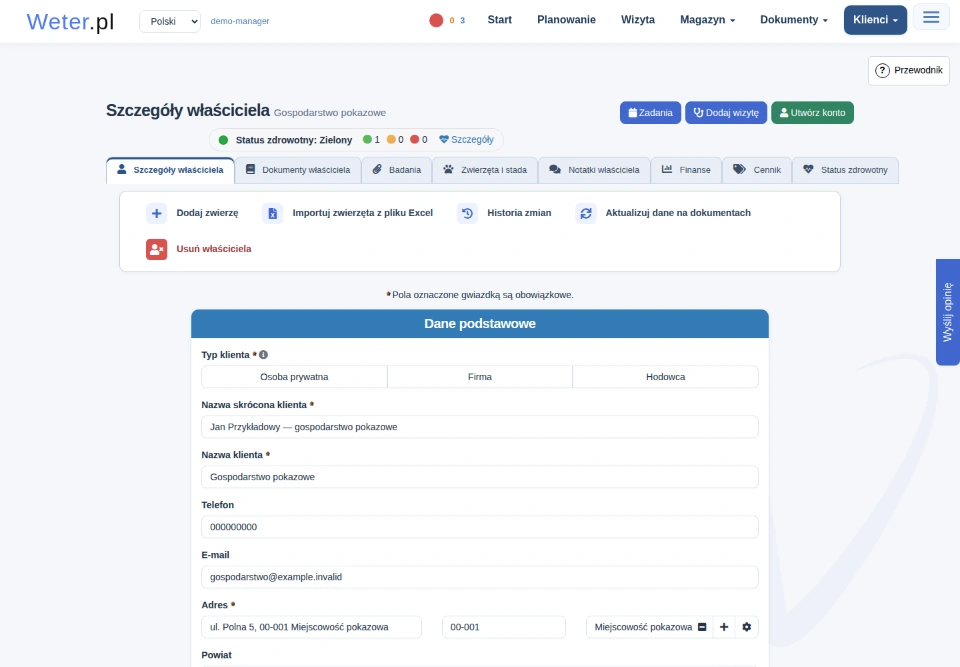Open the Polski language dropdown
960x667 pixels.
[x=170, y=21]
